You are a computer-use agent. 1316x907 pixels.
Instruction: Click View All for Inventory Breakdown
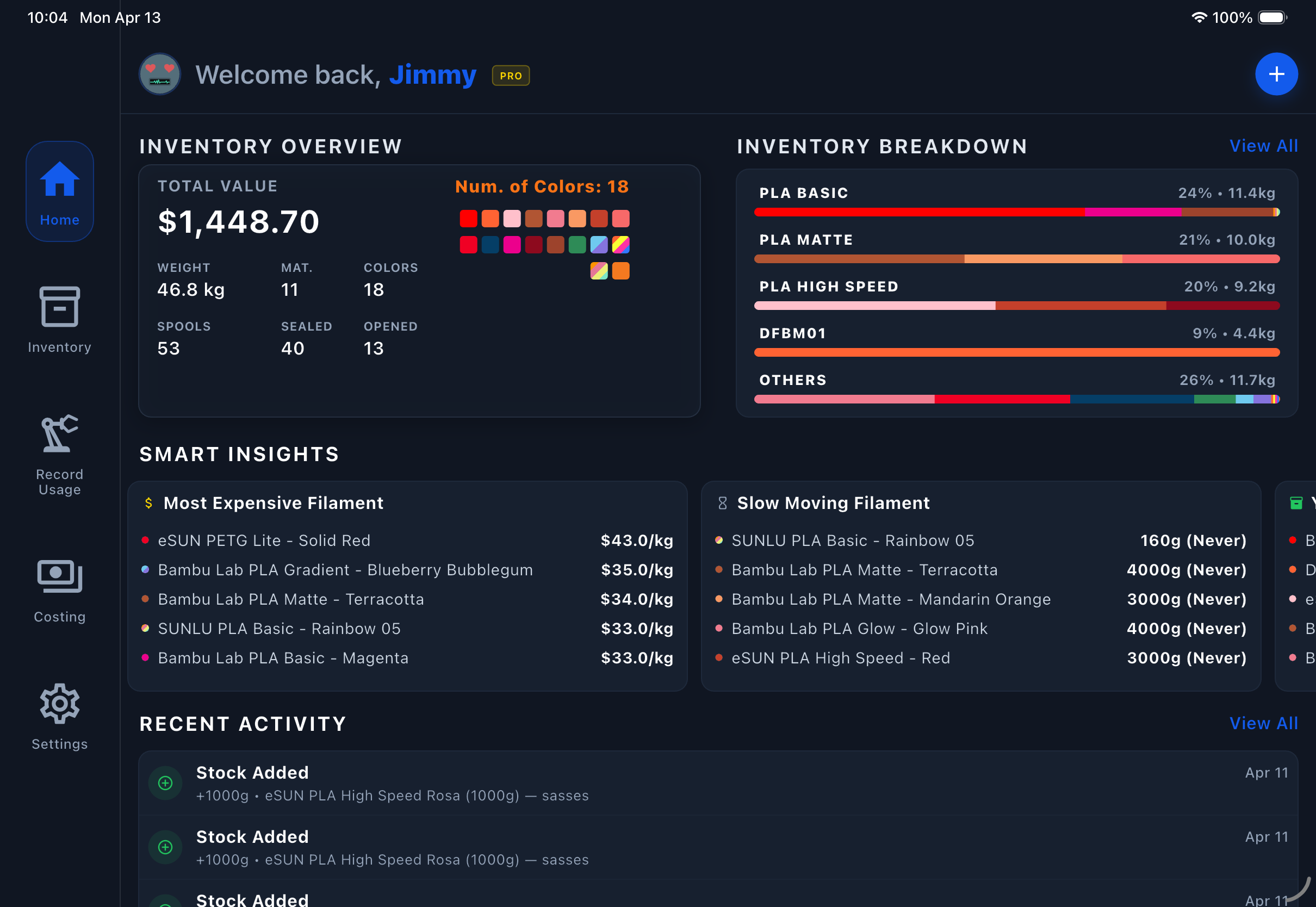tap(1263, 146)
